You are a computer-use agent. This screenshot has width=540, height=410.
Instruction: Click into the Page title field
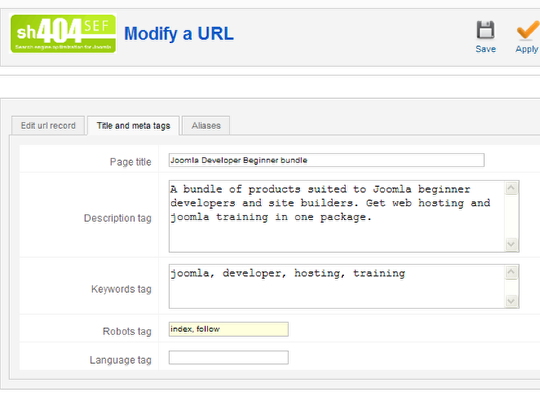[326, 160]
